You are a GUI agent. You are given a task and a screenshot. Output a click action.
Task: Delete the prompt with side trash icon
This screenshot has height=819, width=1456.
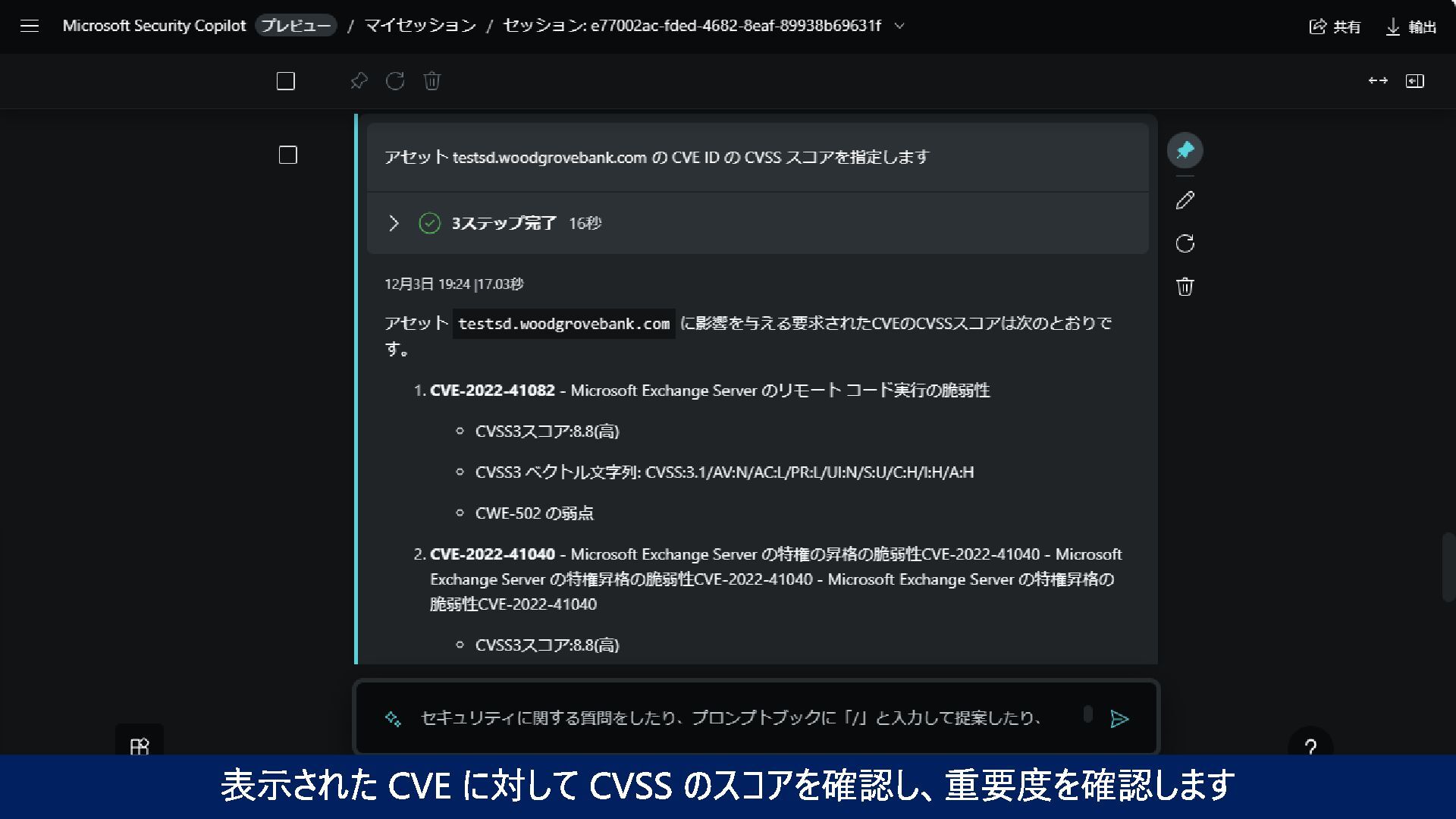click(1185, 287)
